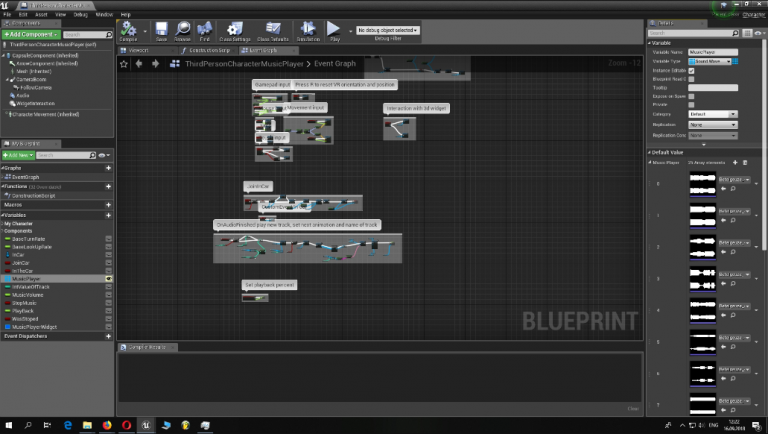Switch to the Viewport tab
768x434 pixels.
tap(139, 50)
